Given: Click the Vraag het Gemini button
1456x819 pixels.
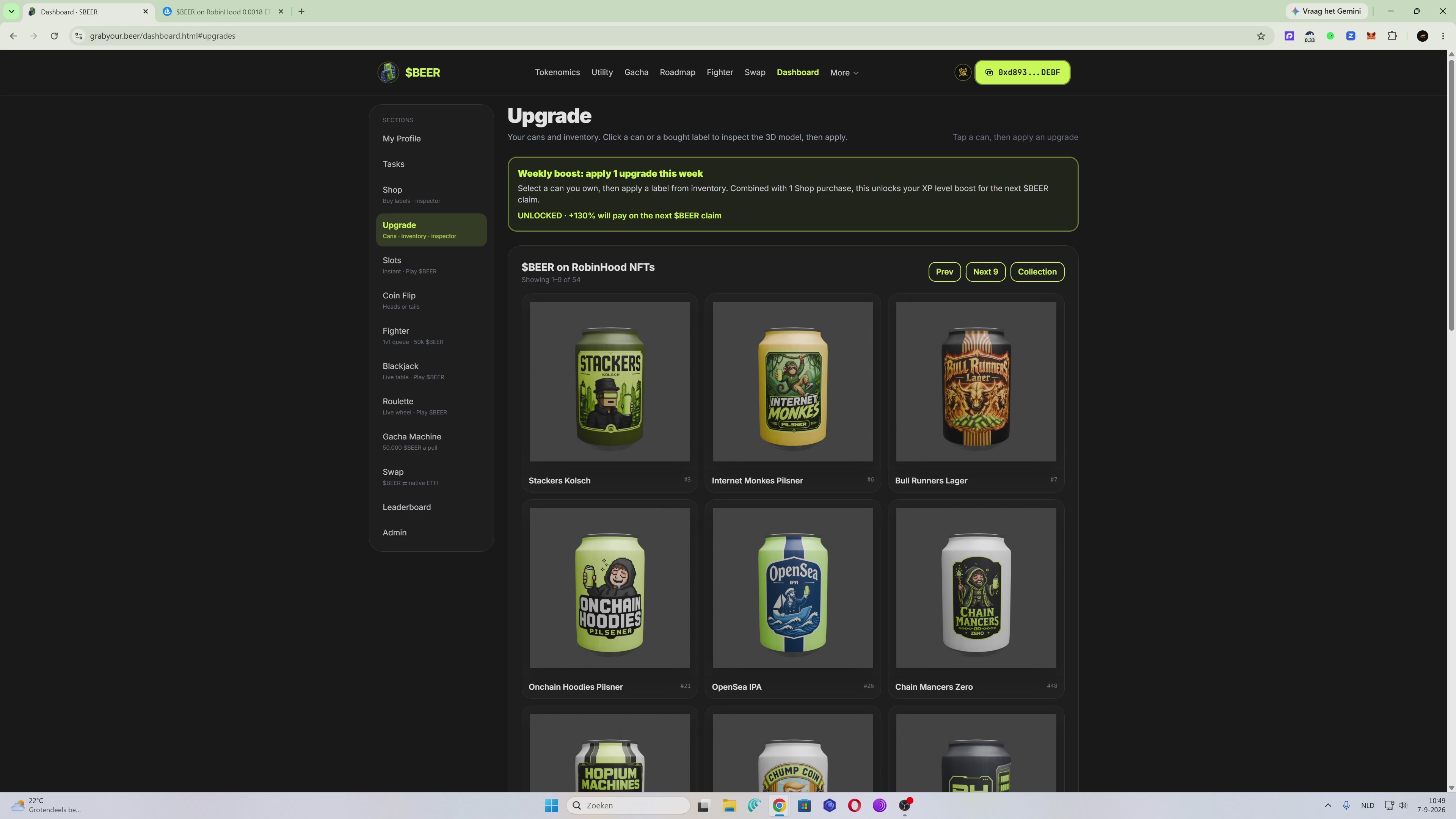Looking at the screenshot, I should click(x=1327, y=11).
